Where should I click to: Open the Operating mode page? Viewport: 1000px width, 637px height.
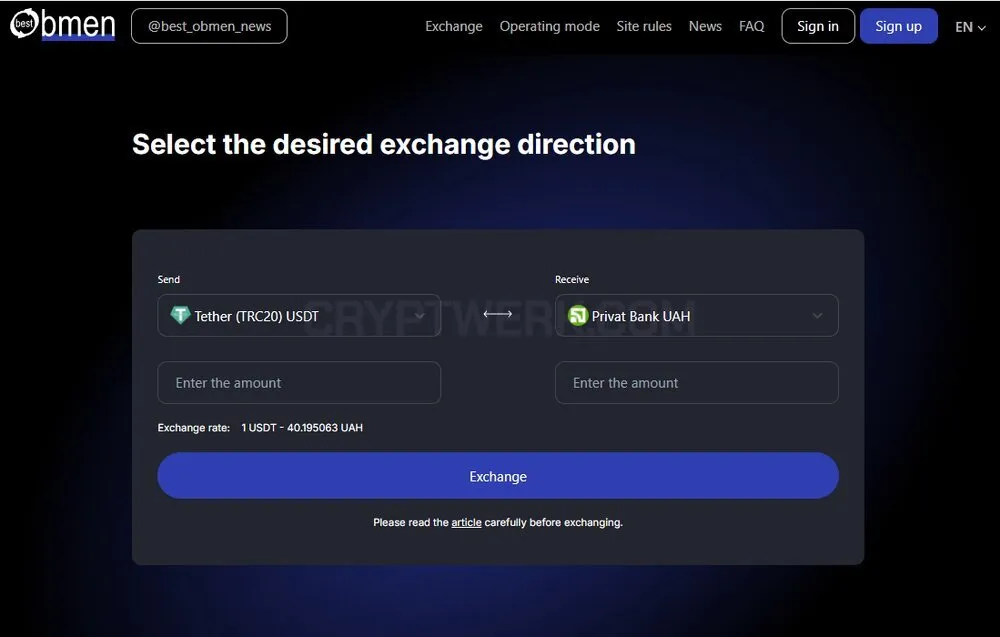[549, 26]
